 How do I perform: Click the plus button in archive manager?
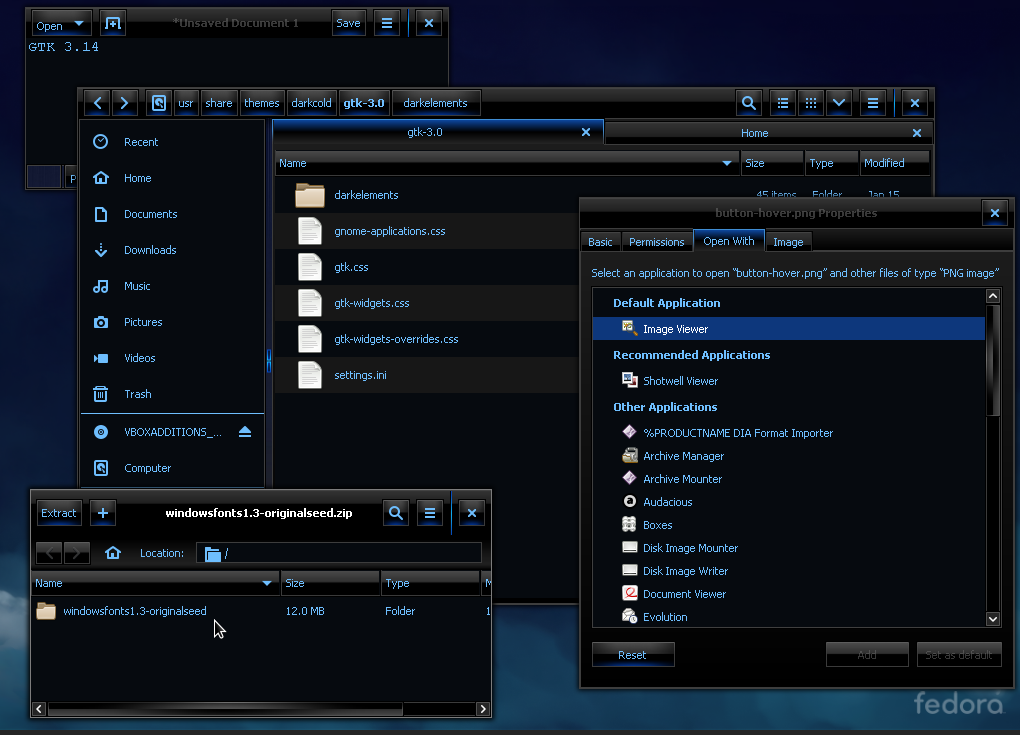tap(103, 513)
